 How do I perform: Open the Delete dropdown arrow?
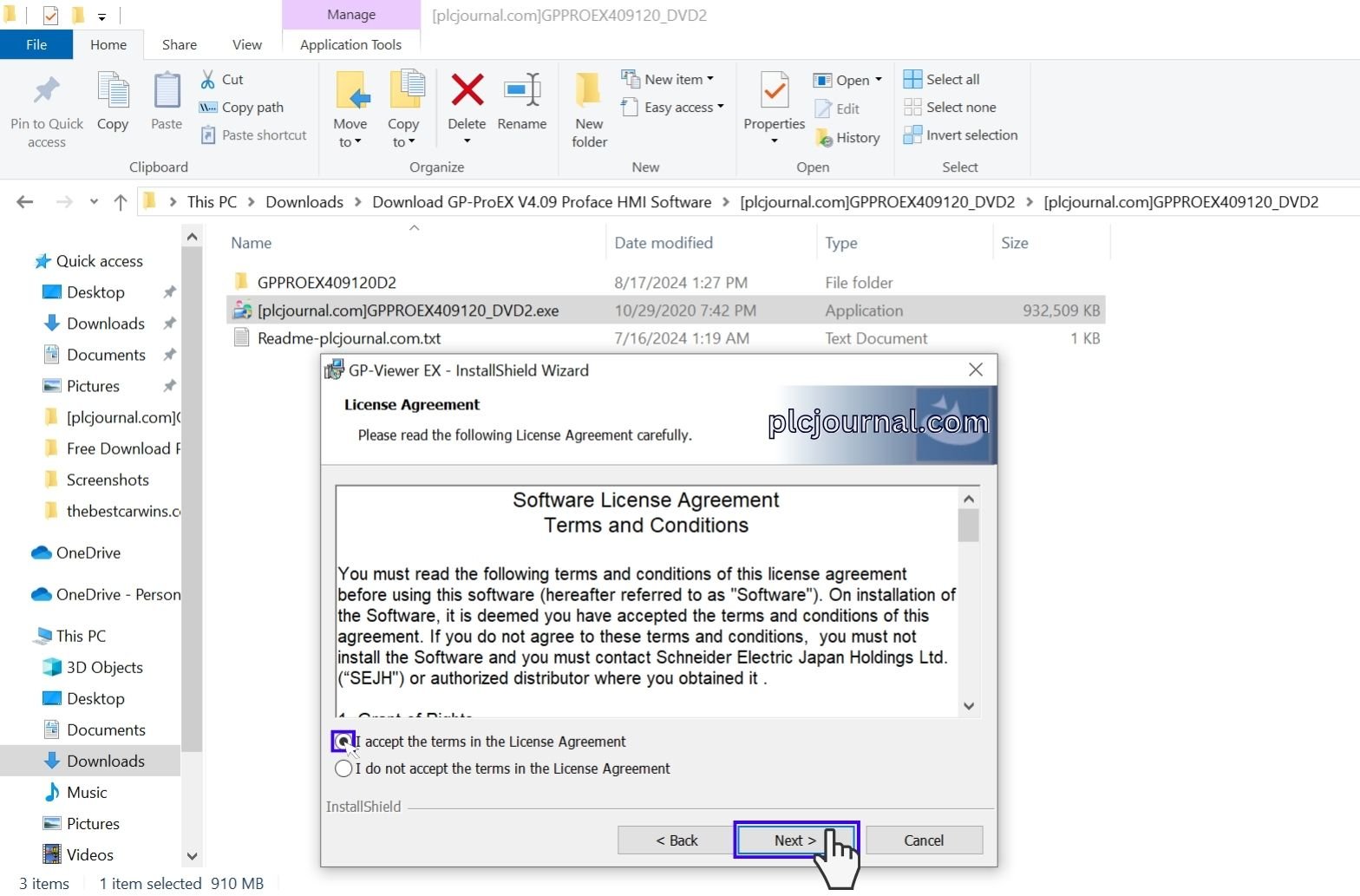(467, 141)
